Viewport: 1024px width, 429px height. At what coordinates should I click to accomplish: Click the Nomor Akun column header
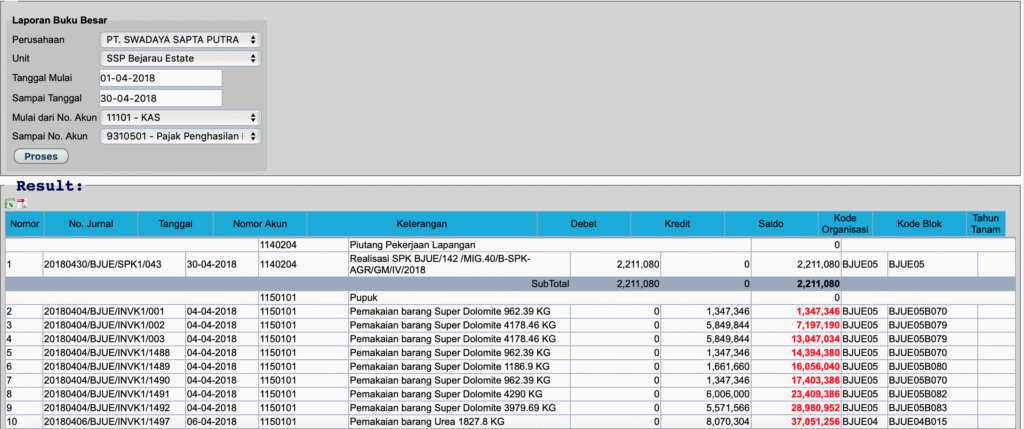(x=260, y=224)
